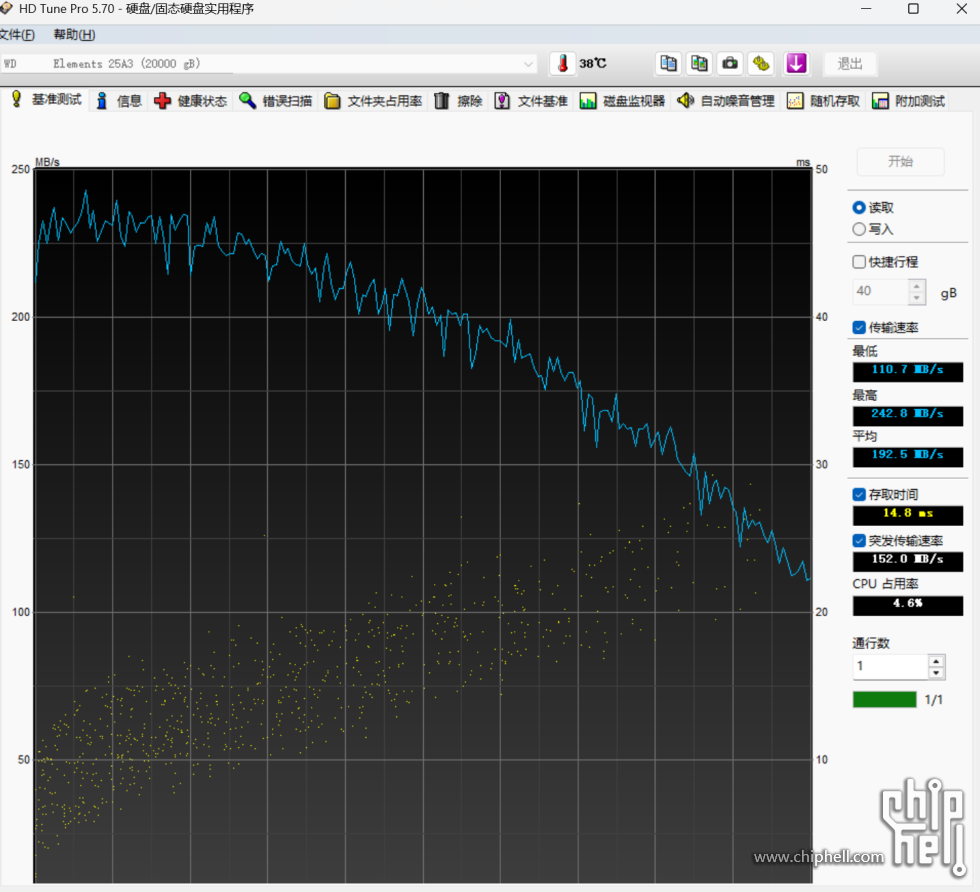This screenshot has height=892, width=980.
Task: Click the purple down-arrow save icon
Action: [796, 63]
